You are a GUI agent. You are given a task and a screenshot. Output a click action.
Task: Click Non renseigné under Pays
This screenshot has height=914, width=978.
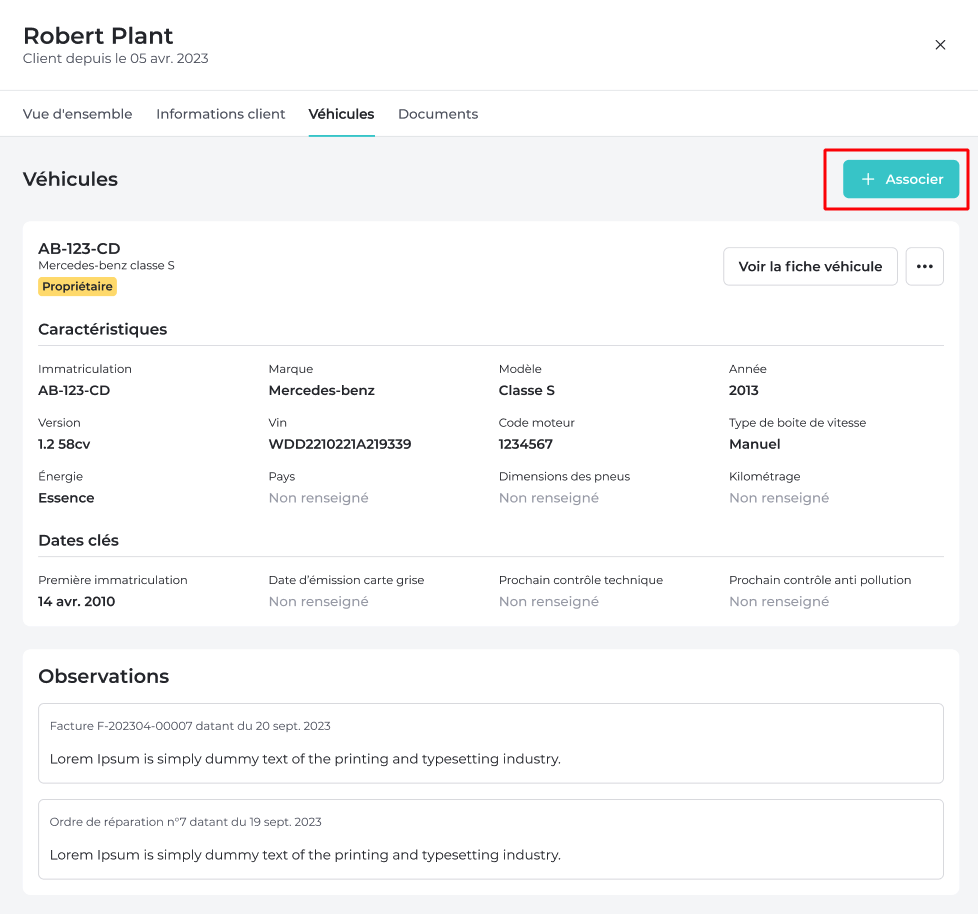click(x=318, y=498)
